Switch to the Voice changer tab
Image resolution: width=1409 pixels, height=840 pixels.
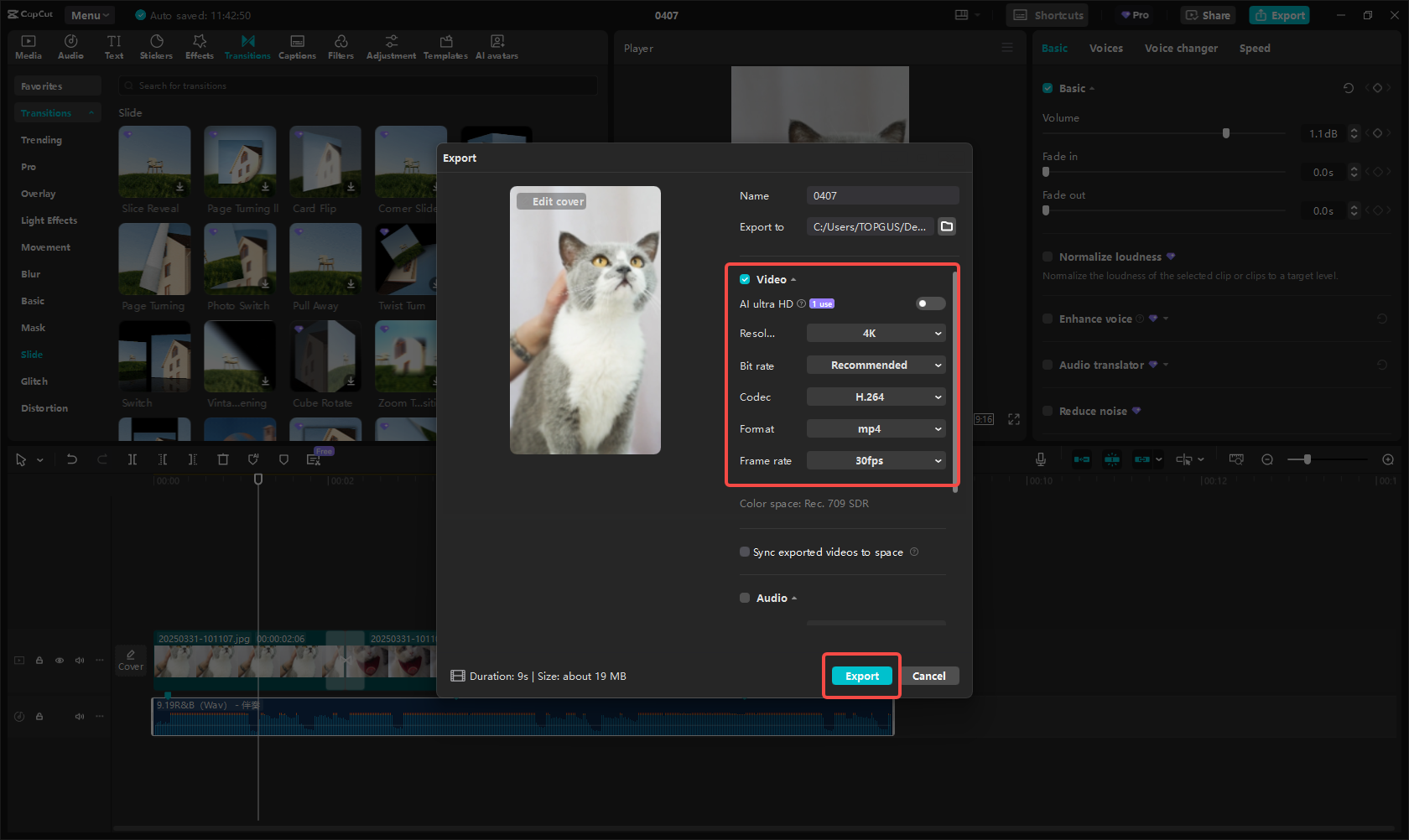[x=1180, y=49]
